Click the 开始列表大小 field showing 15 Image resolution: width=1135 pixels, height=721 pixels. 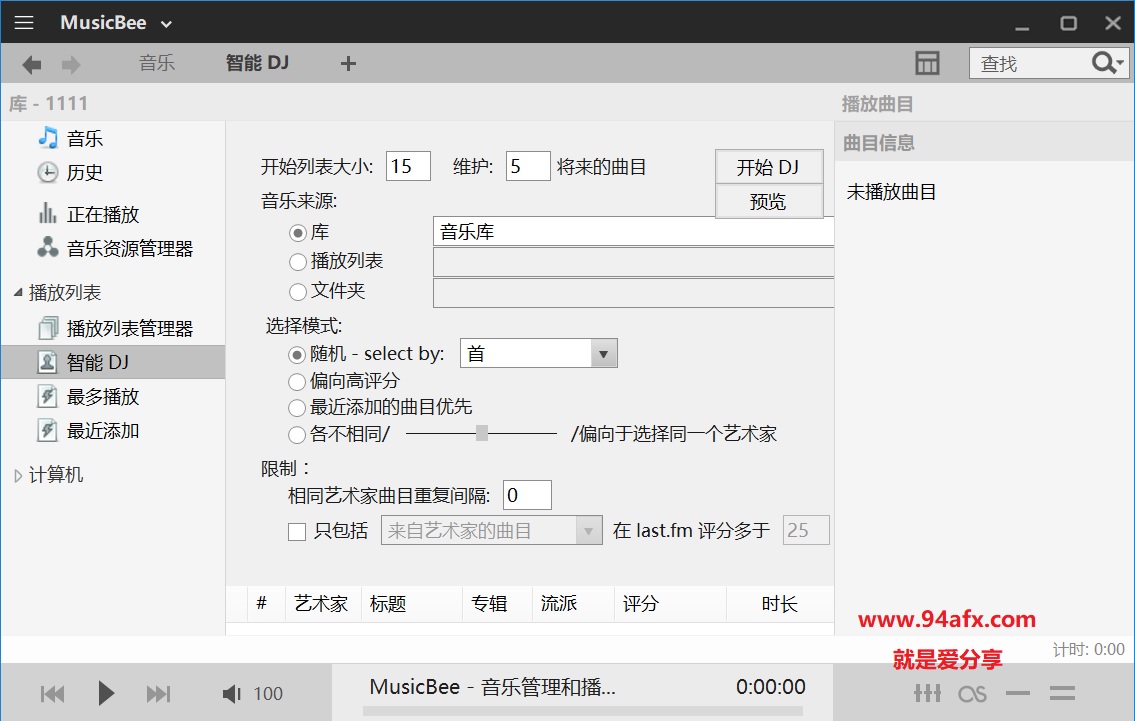click(x=408, y=166)
